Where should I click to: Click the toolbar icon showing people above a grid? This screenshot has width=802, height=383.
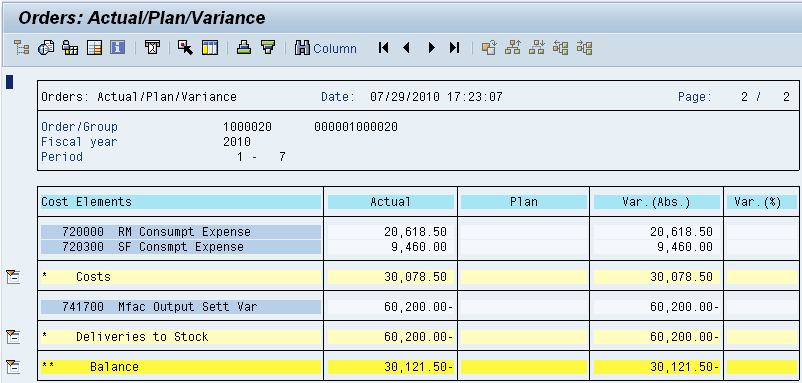(70, 48)
